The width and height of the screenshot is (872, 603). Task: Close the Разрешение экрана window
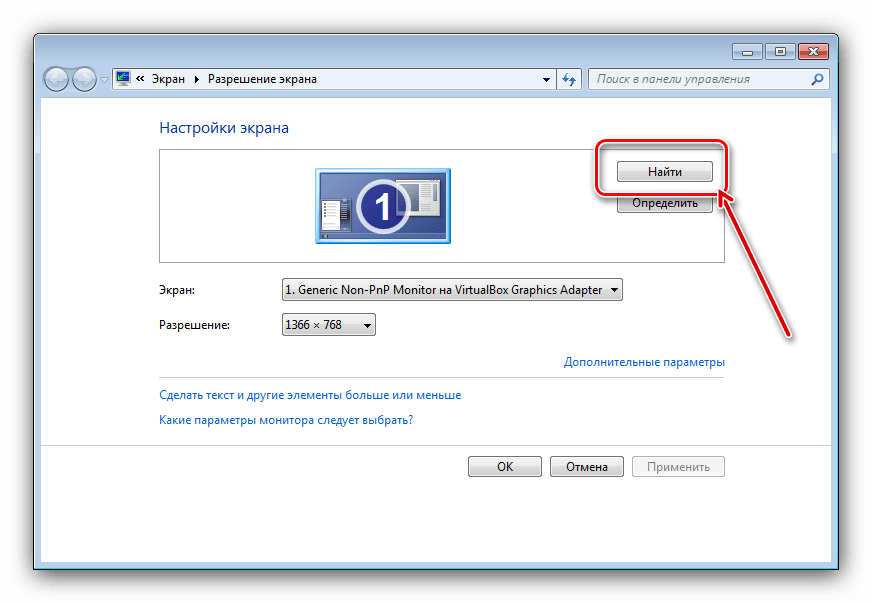pyautogui.click(x=813, y=52)
